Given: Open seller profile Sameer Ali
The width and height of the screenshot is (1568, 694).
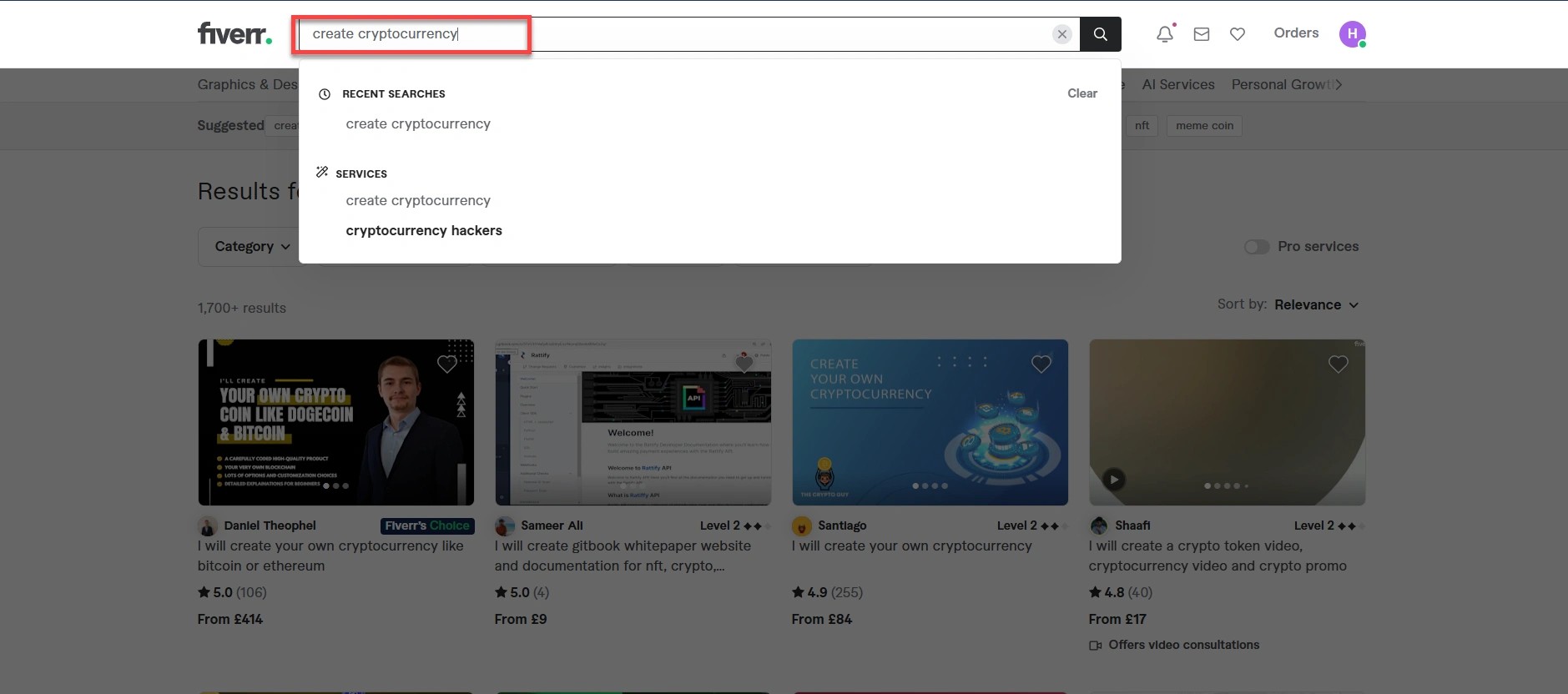Looking at the screenshot, I should tap(552, 526).
